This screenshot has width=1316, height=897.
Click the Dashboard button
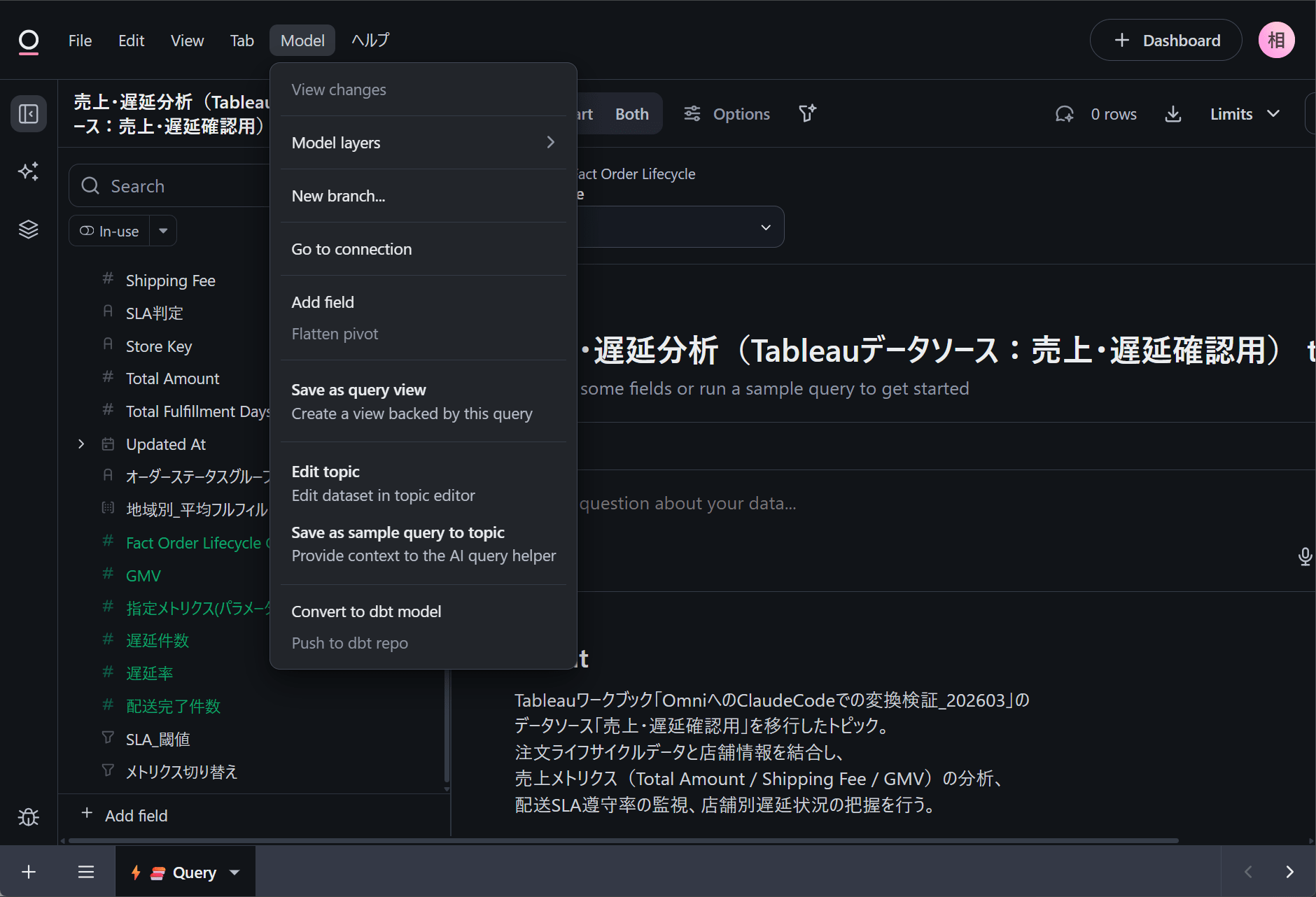[1166, 40]
